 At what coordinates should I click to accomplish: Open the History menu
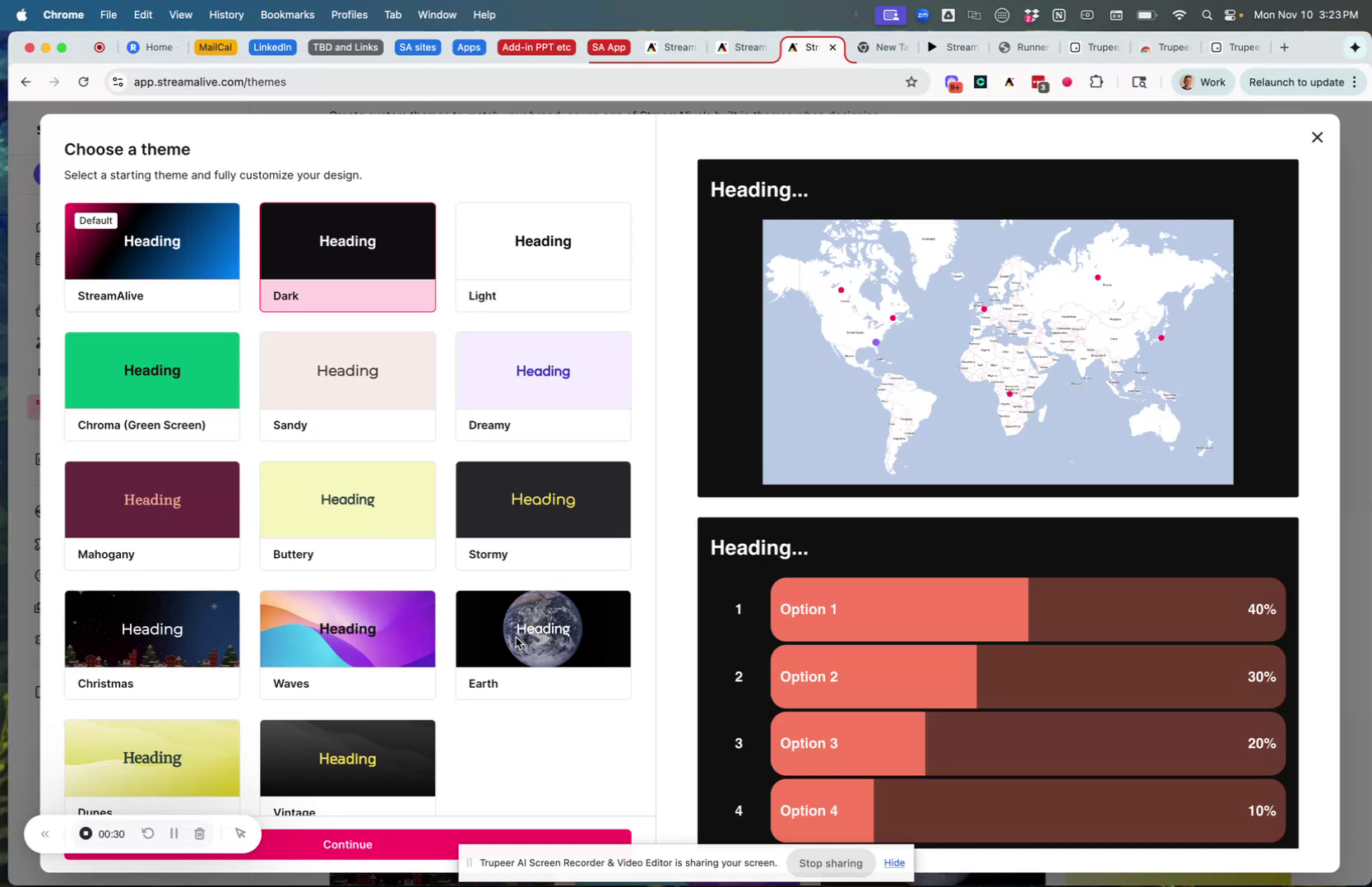coord(225,14)
